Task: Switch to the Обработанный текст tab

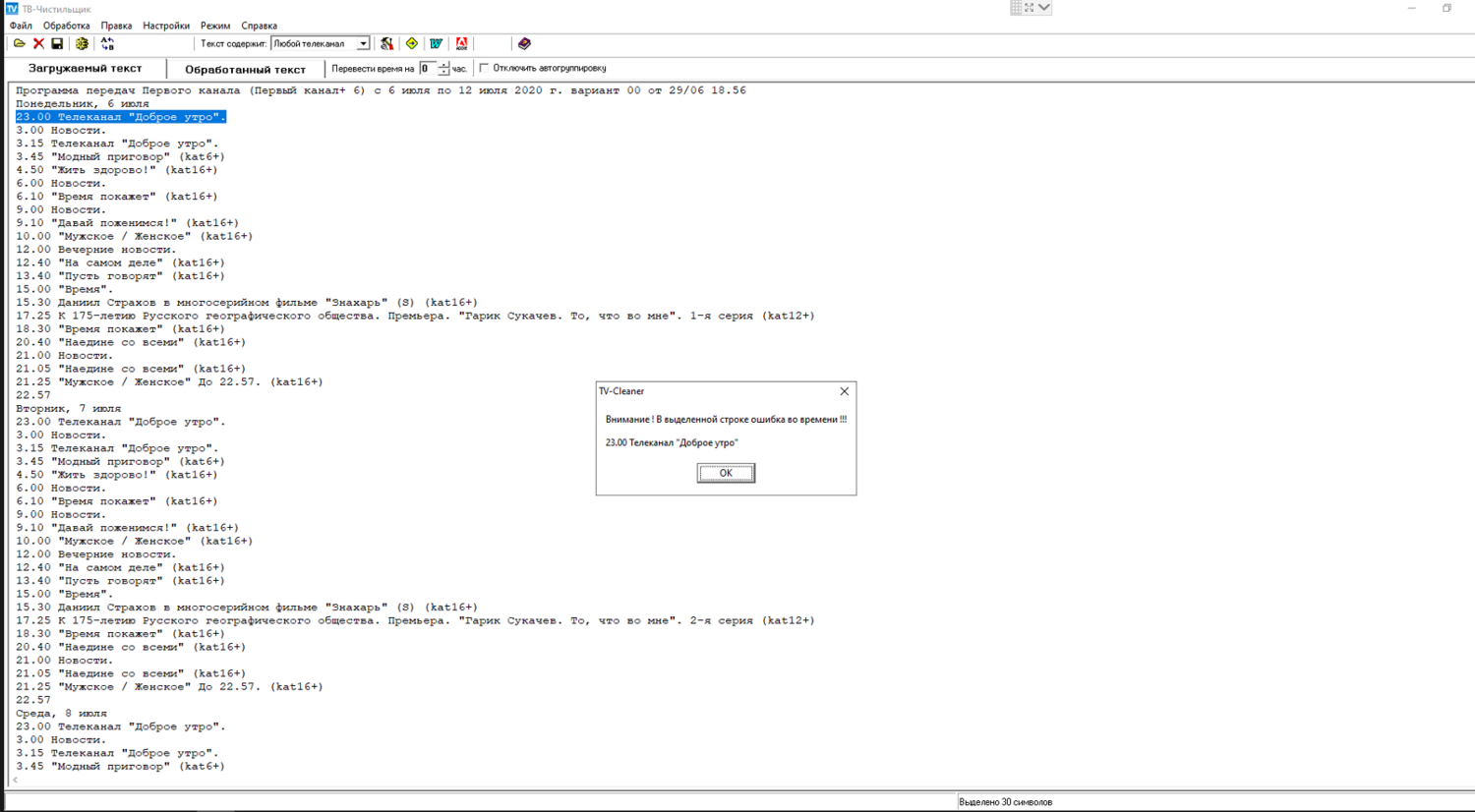Action: 244,68
